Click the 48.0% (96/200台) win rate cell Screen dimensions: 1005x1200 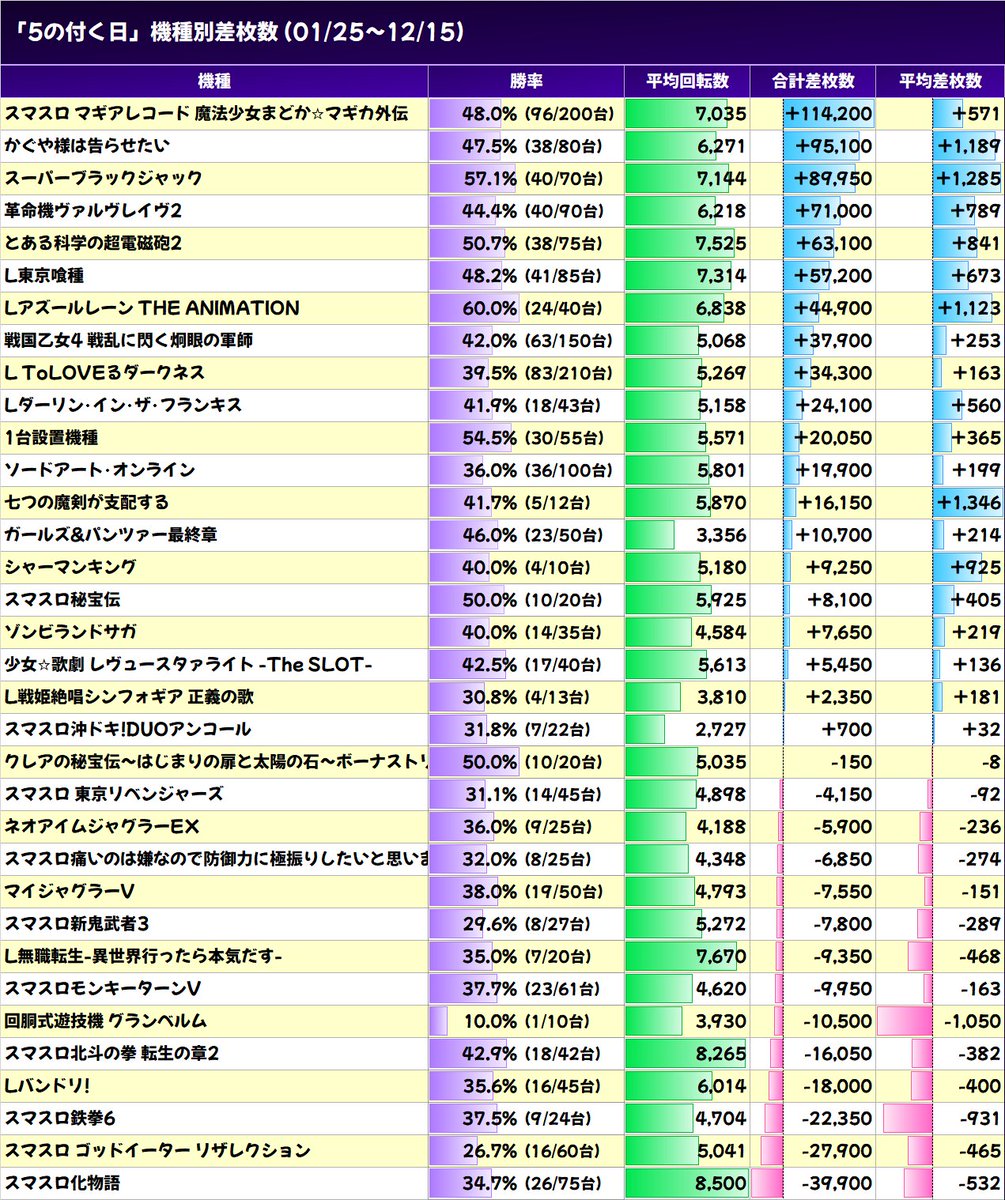pyautogui.click(x=526, y=114)
